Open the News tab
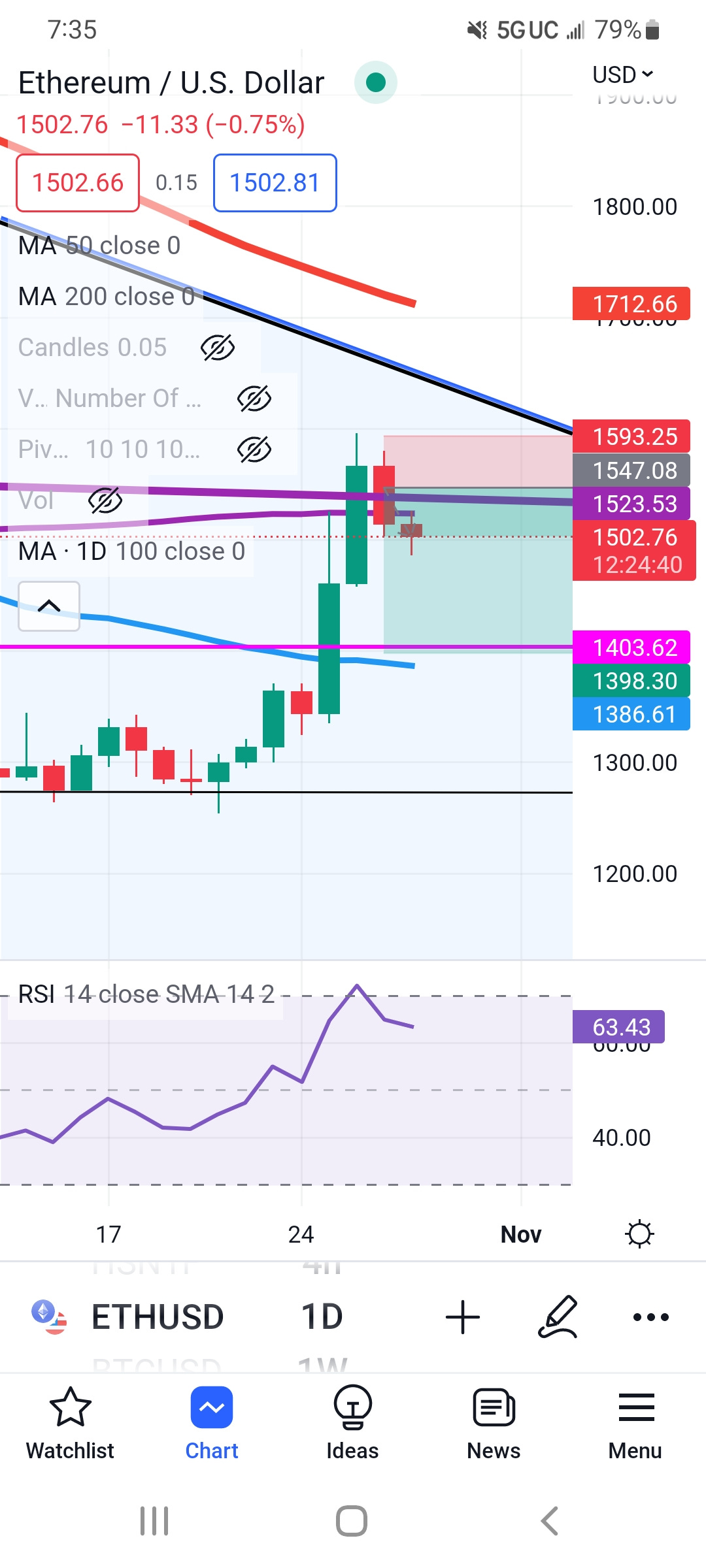This screenshot has width=706, height=1568. point(494,1424)
